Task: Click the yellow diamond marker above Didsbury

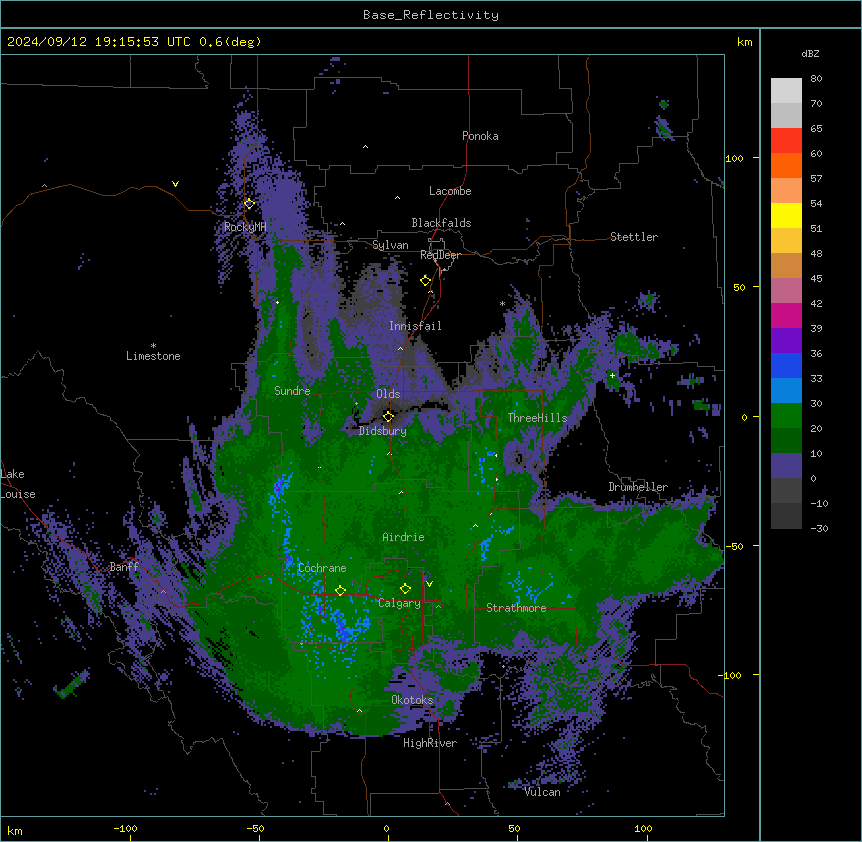Action: (388, 417)
